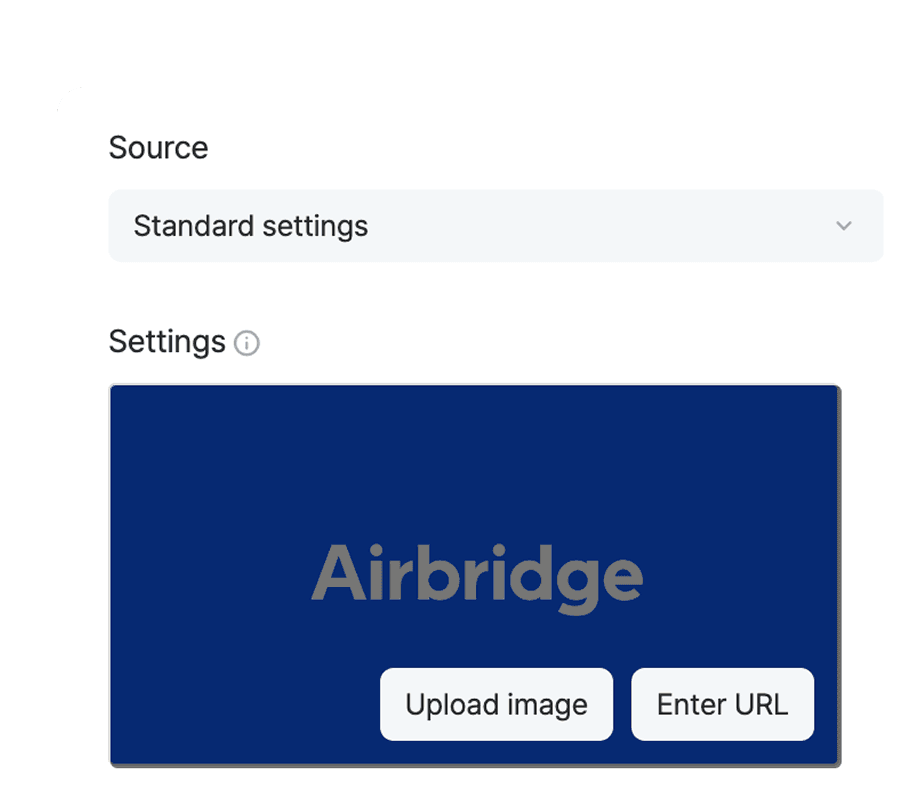
Task: Choose to enter an image URL
Action: 722,705
